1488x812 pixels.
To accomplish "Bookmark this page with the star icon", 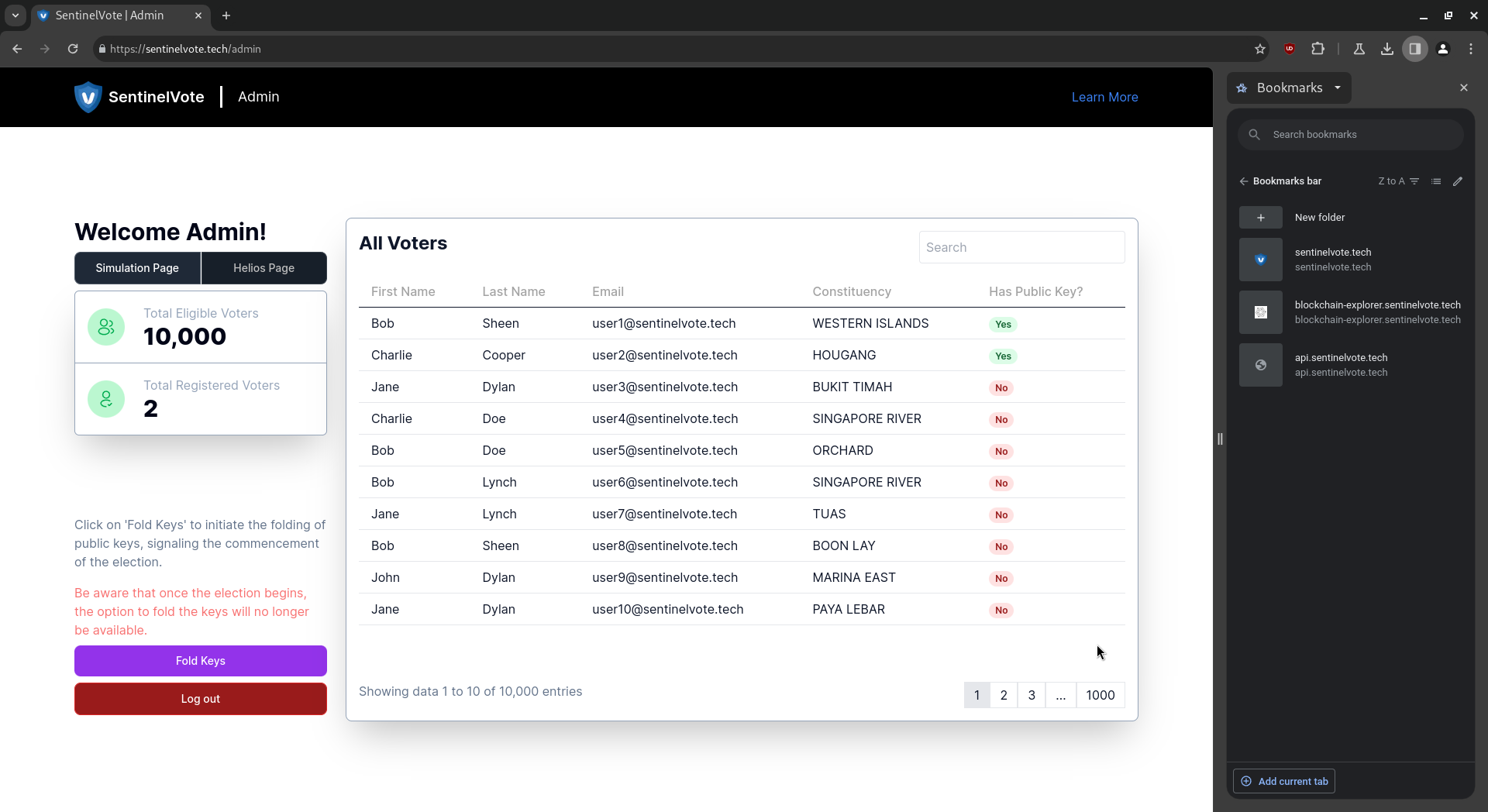I will coord(1260,49).
